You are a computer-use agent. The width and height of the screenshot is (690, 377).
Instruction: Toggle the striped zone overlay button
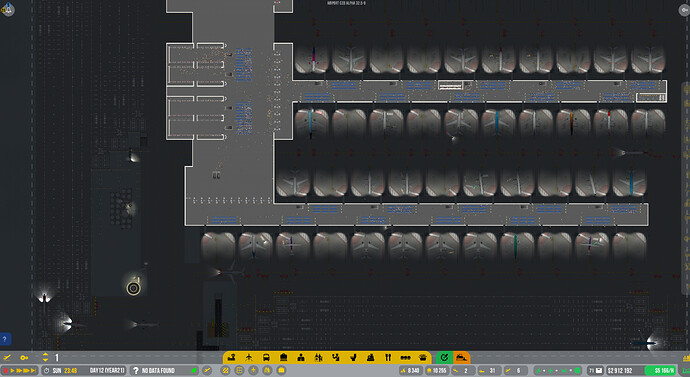(225, 371)
